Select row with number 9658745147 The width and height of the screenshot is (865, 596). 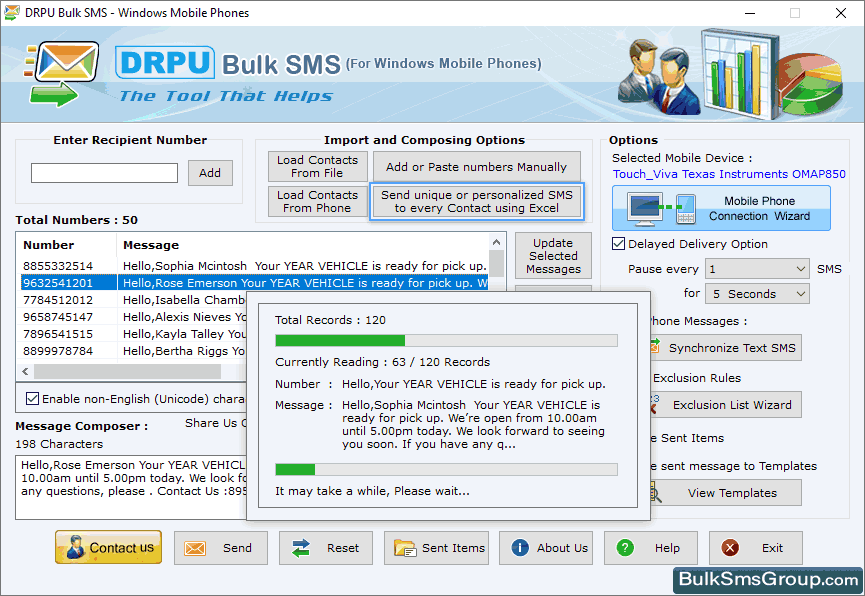pyautogui.click(x=134, y=317)
